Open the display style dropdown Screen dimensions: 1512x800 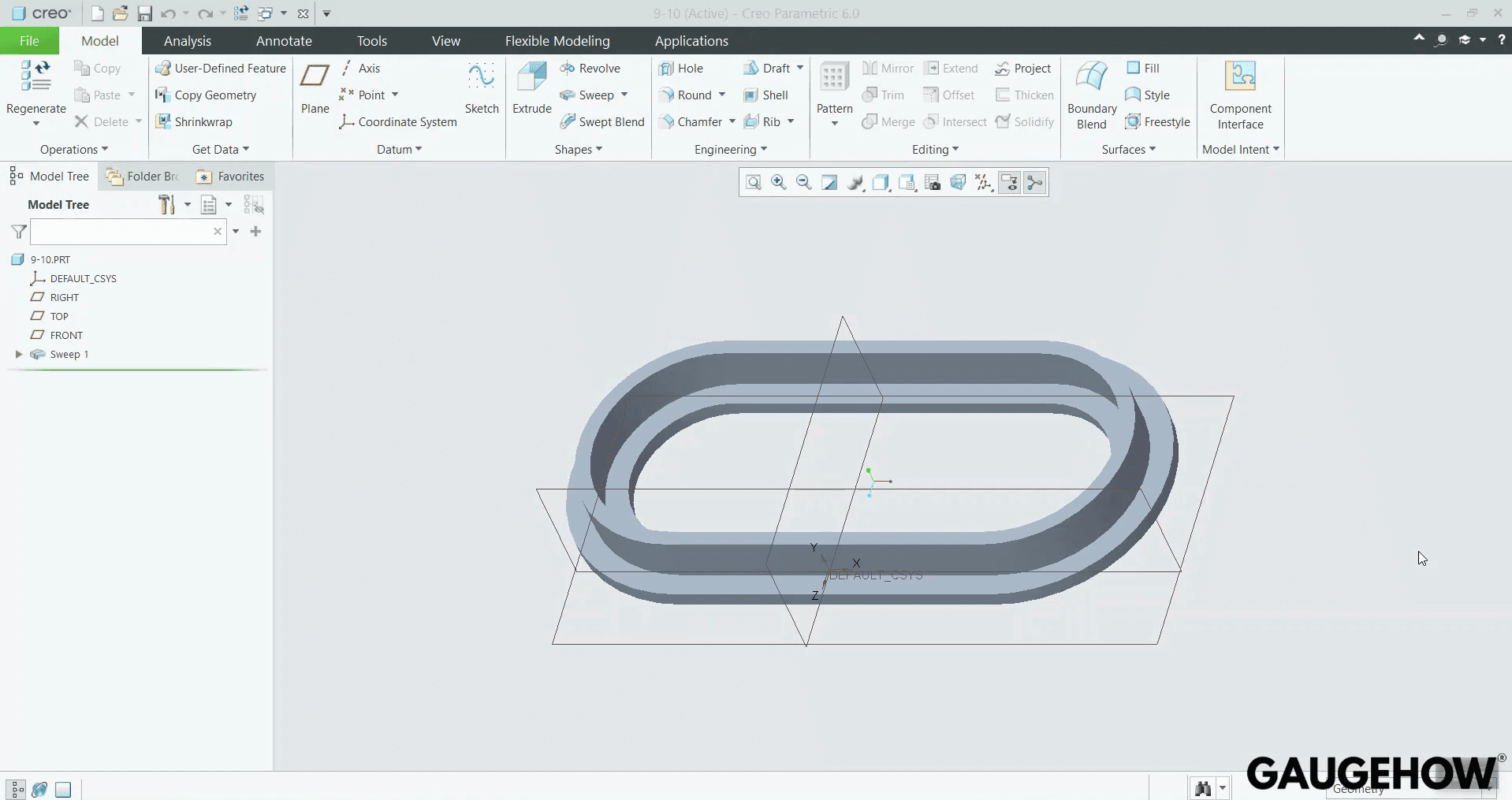[x=881, y=182]
